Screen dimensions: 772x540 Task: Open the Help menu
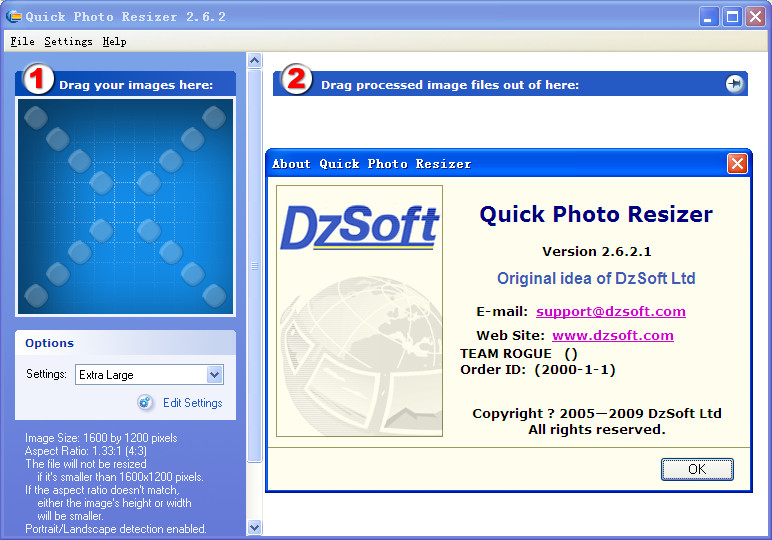[x=114, y=41]
